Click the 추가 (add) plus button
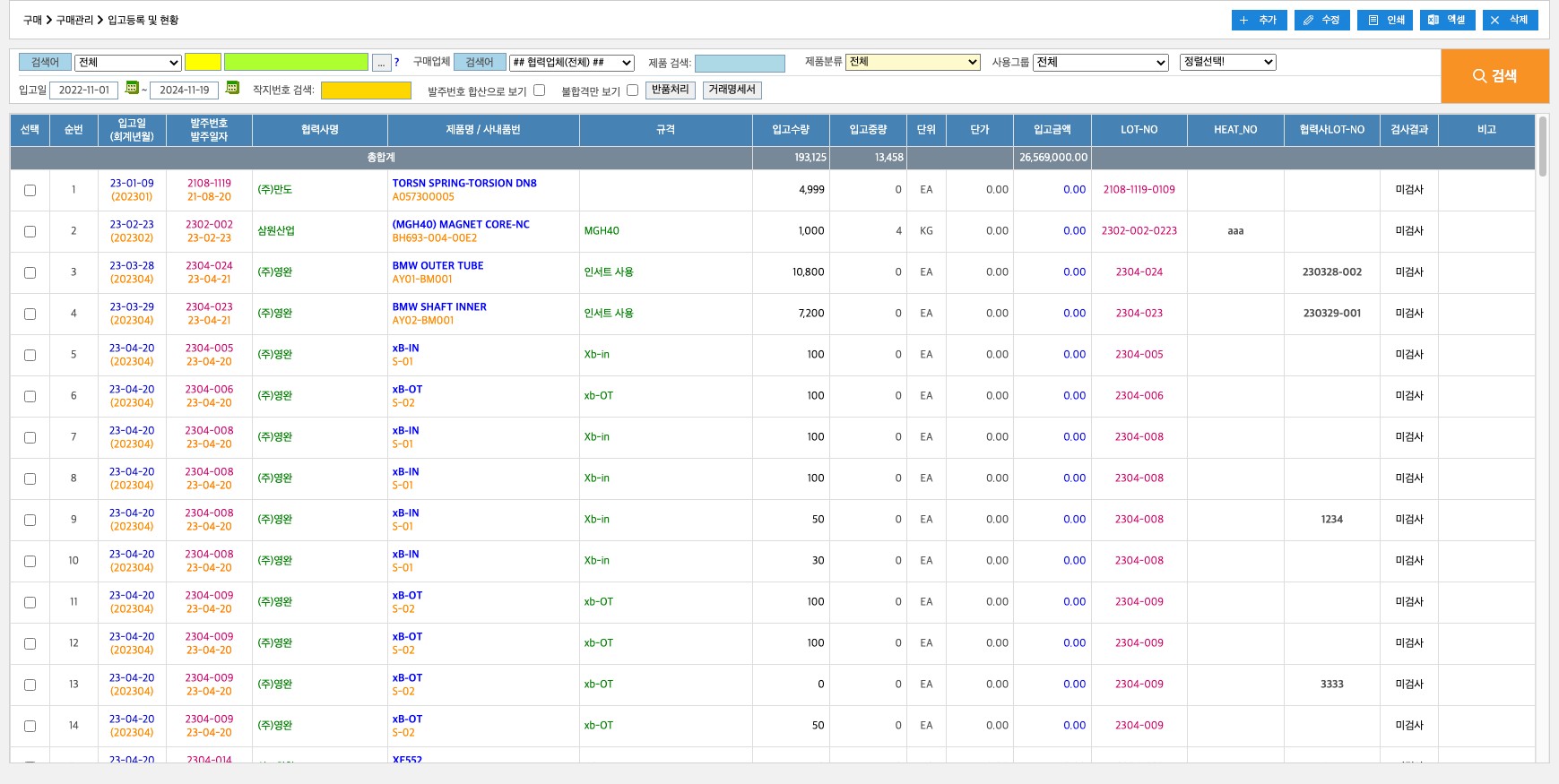The width and height of the screenshot is (1559, 784). (1259, 20)
